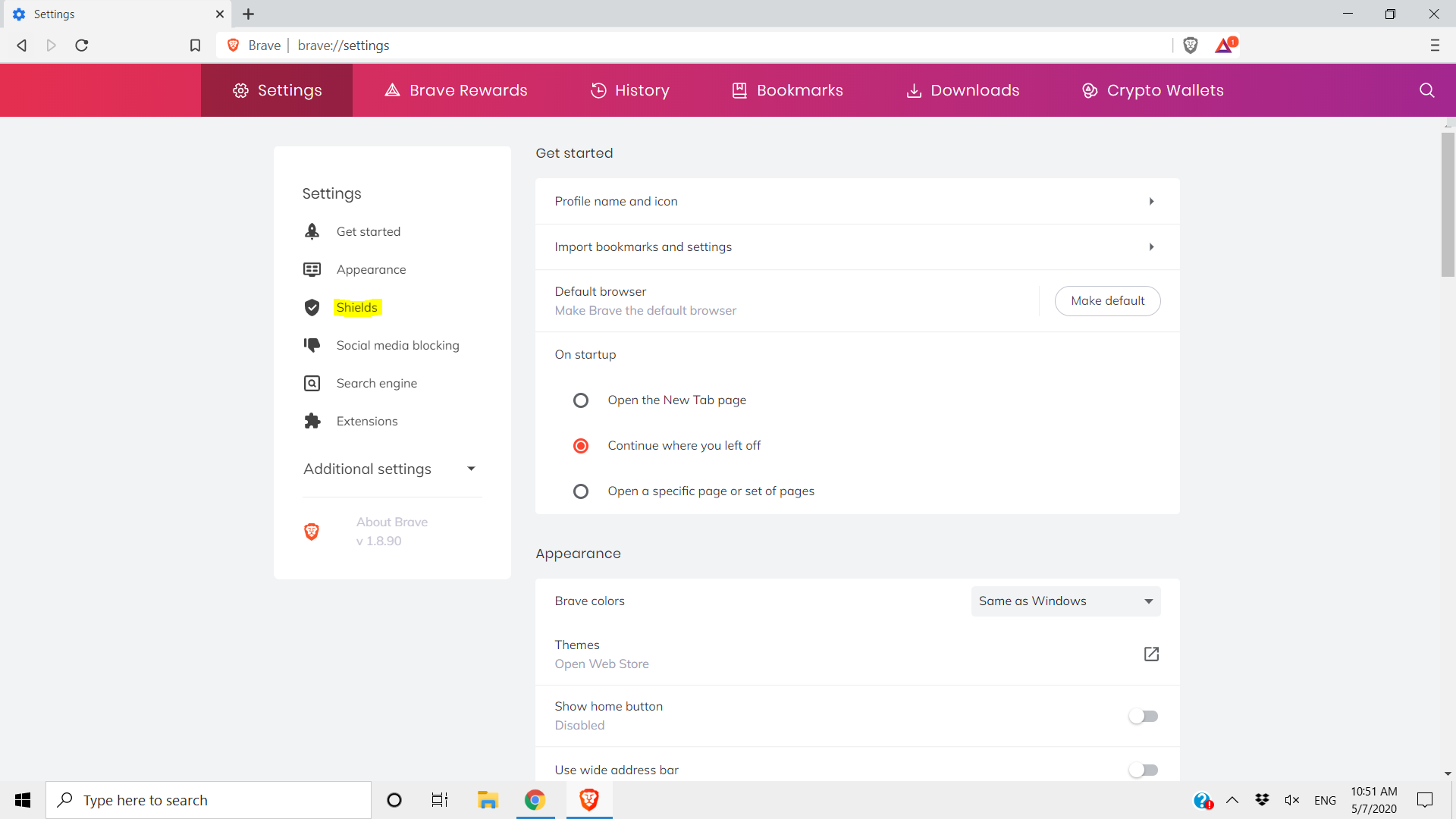Image resolution: width=1456 pixels, height=819 pixels.
Task: Click the Make default button
Action: coord(1107,301)
